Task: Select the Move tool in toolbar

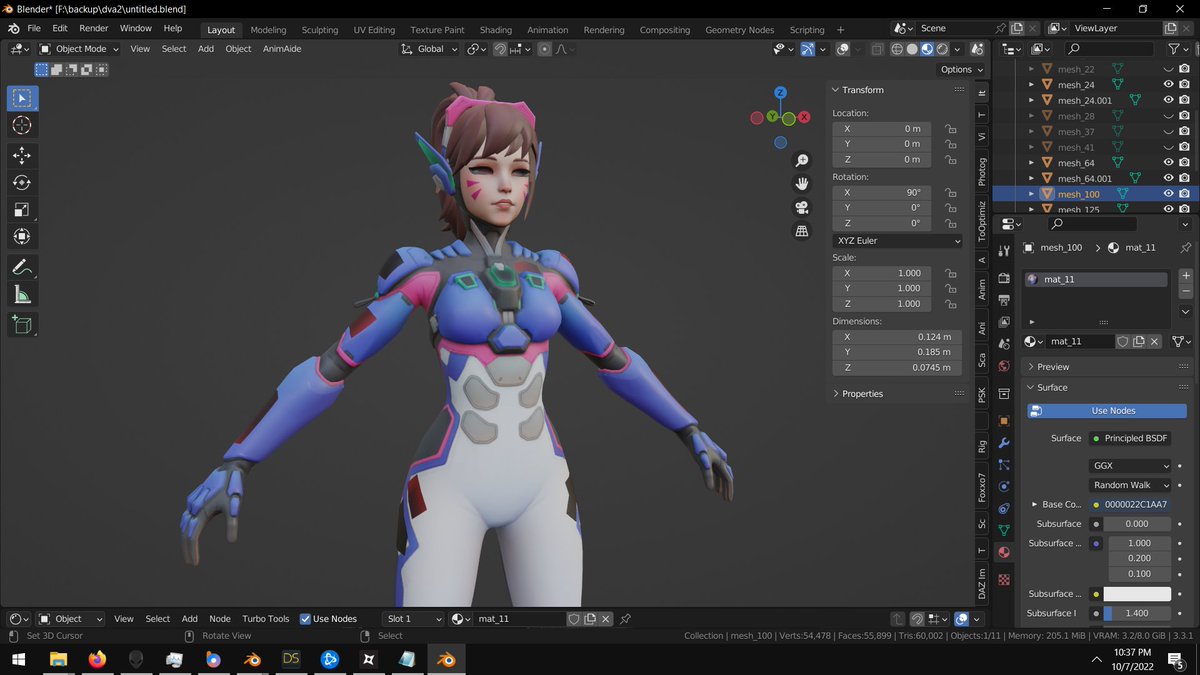Action: [22, 155]
